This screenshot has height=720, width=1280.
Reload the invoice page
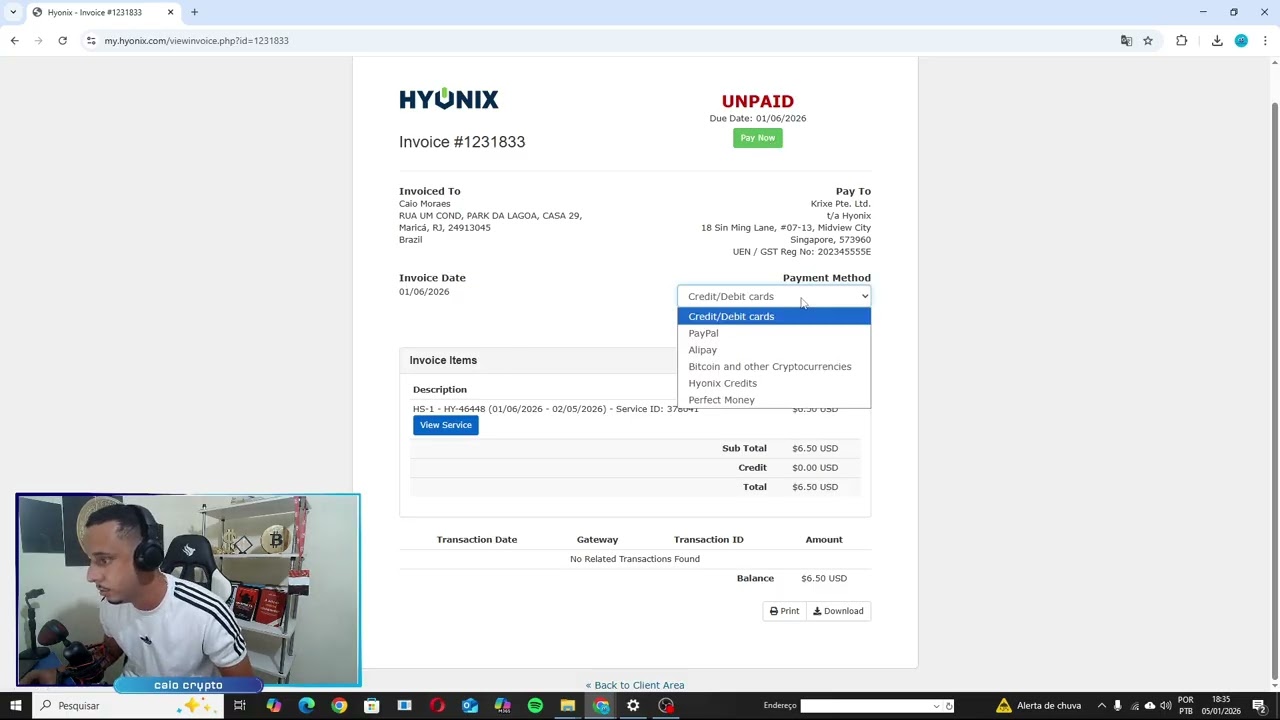coord(62,40)
